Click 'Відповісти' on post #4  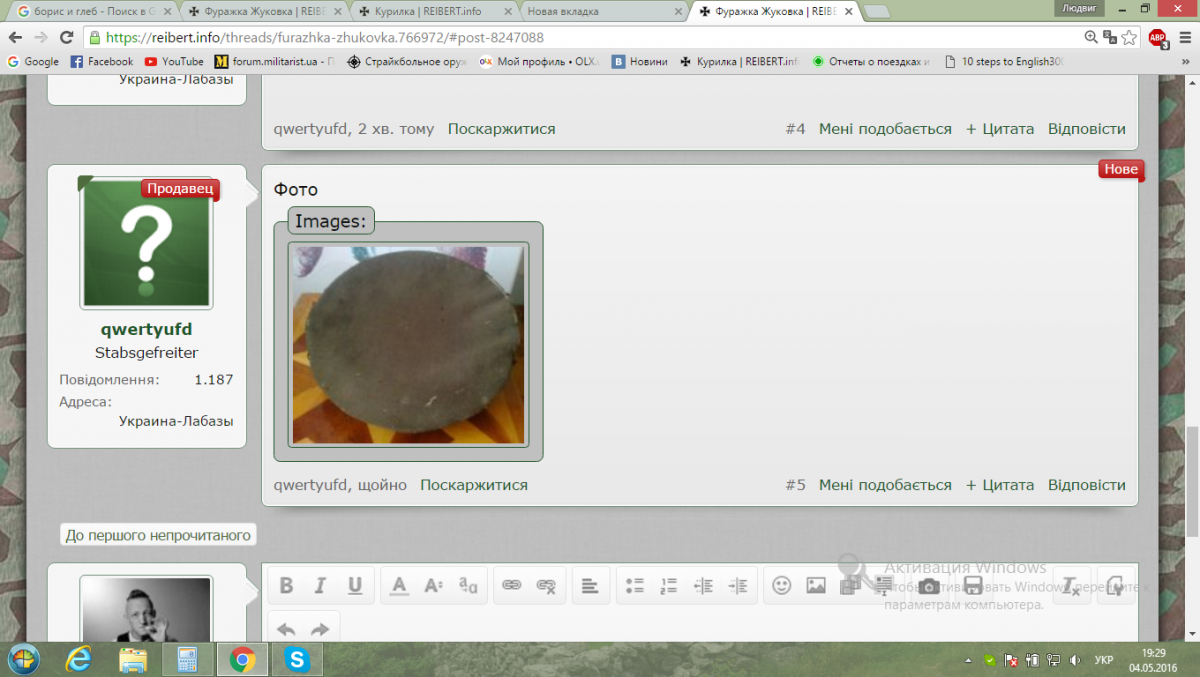tap(1087, 129)
